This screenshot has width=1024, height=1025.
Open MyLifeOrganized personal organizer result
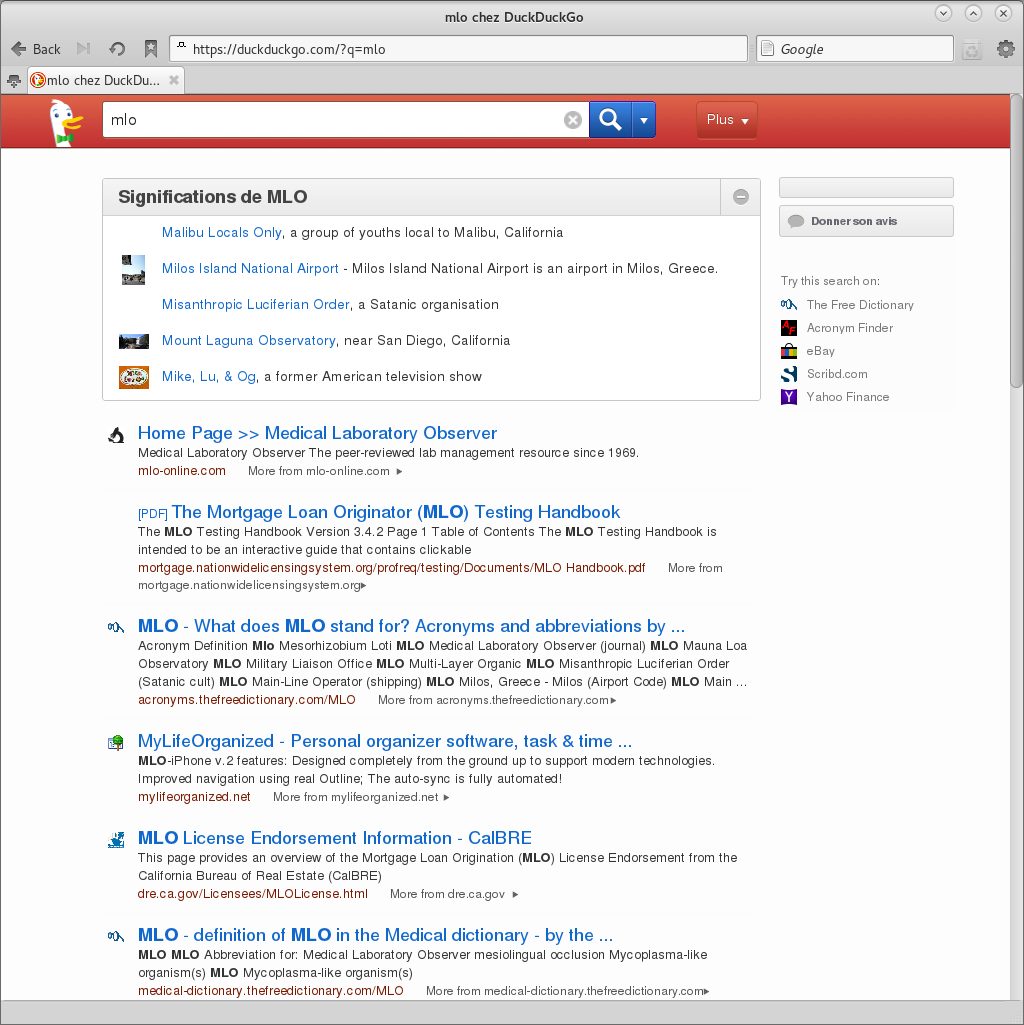pos(384,741)
